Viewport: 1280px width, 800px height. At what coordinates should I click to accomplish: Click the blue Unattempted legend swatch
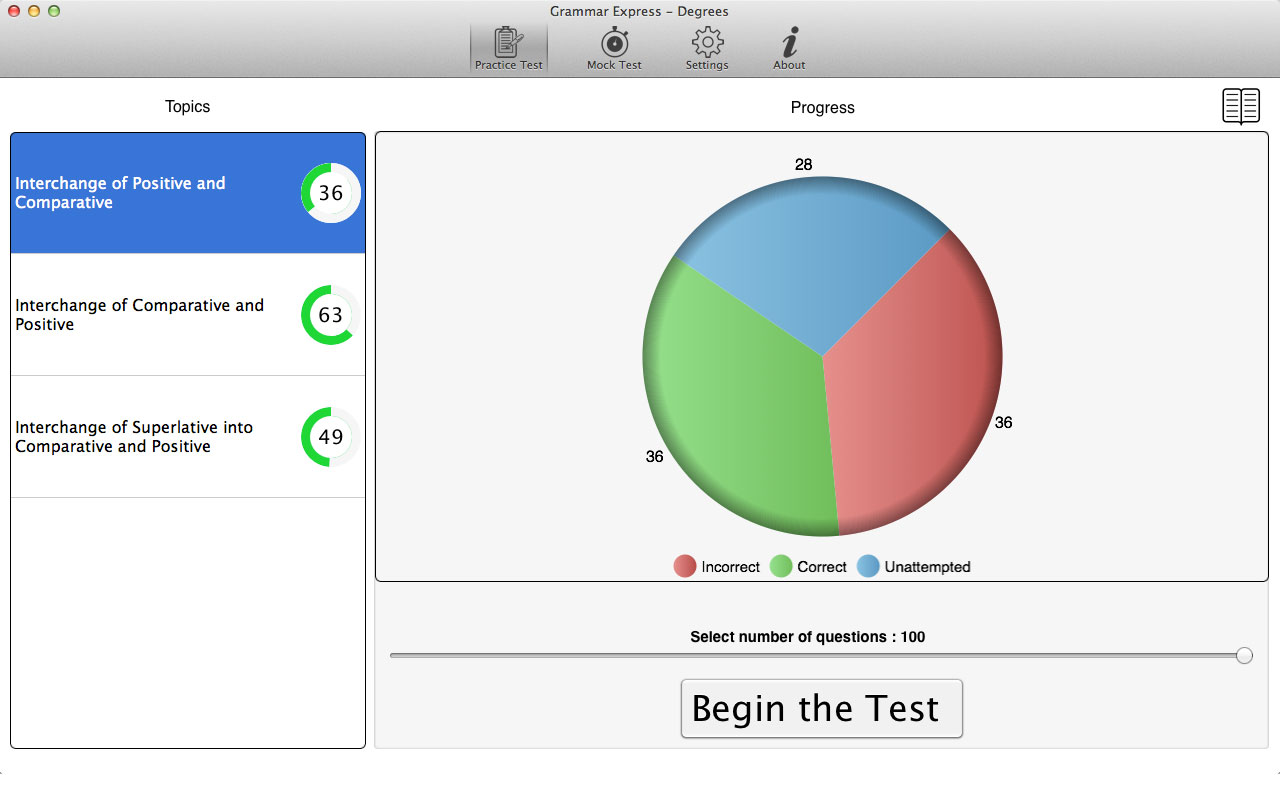pyautogui.click(x=868, y=567)
